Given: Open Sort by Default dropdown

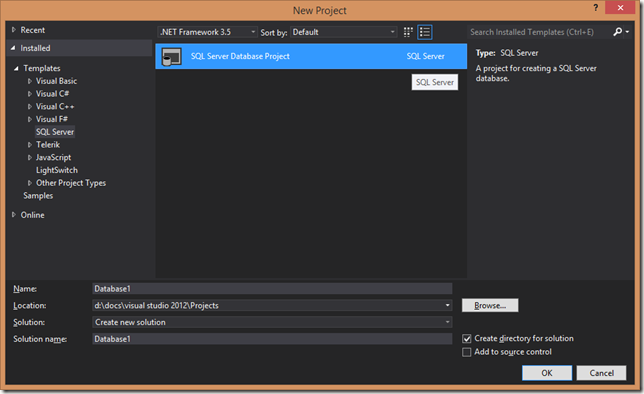Looking at the screenshot, I should coord(344,32).
